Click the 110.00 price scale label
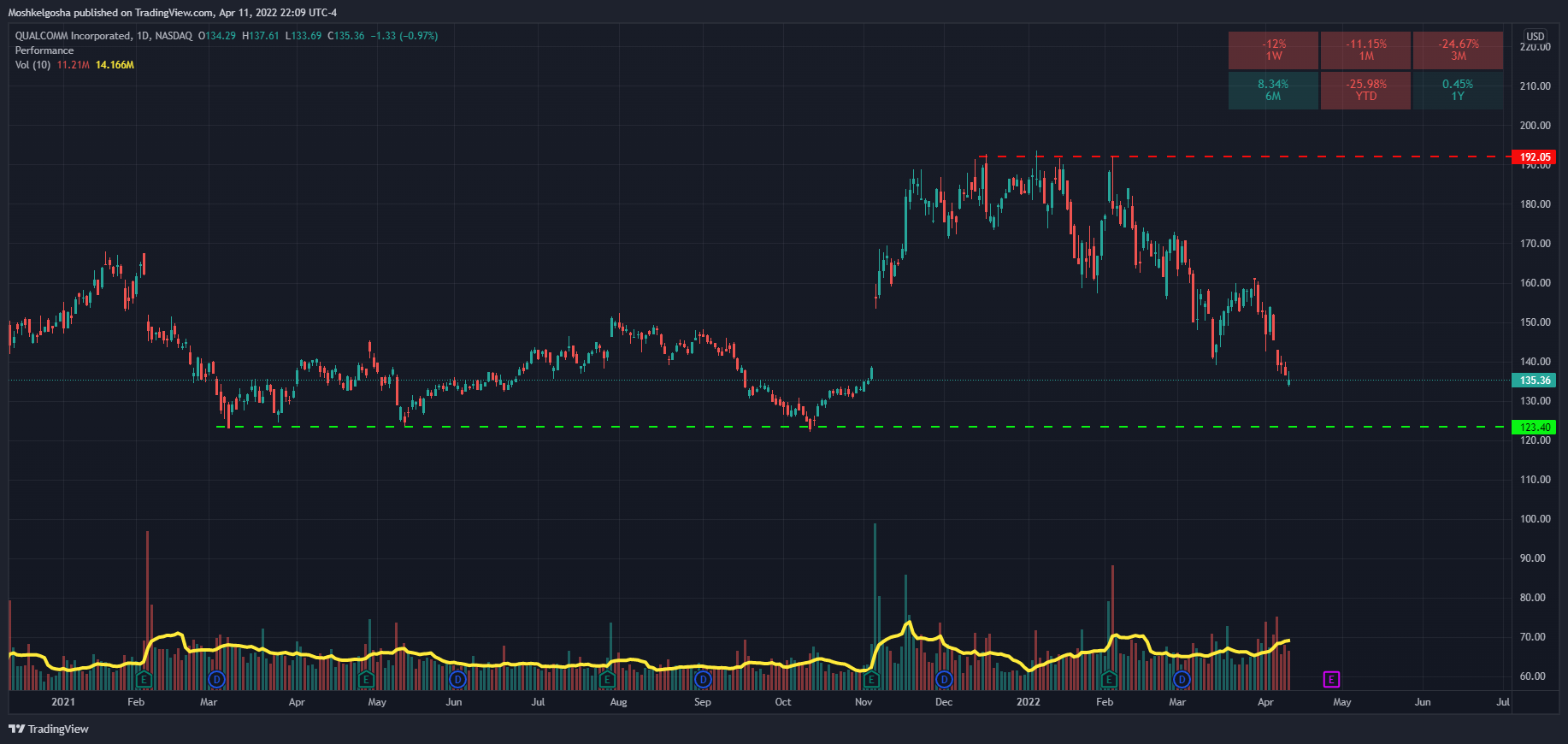Screen dimensions: 1568x744 (x=1536, y=479)
